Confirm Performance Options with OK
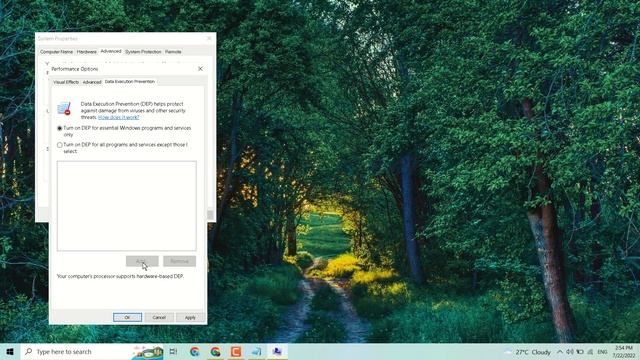 127,318
